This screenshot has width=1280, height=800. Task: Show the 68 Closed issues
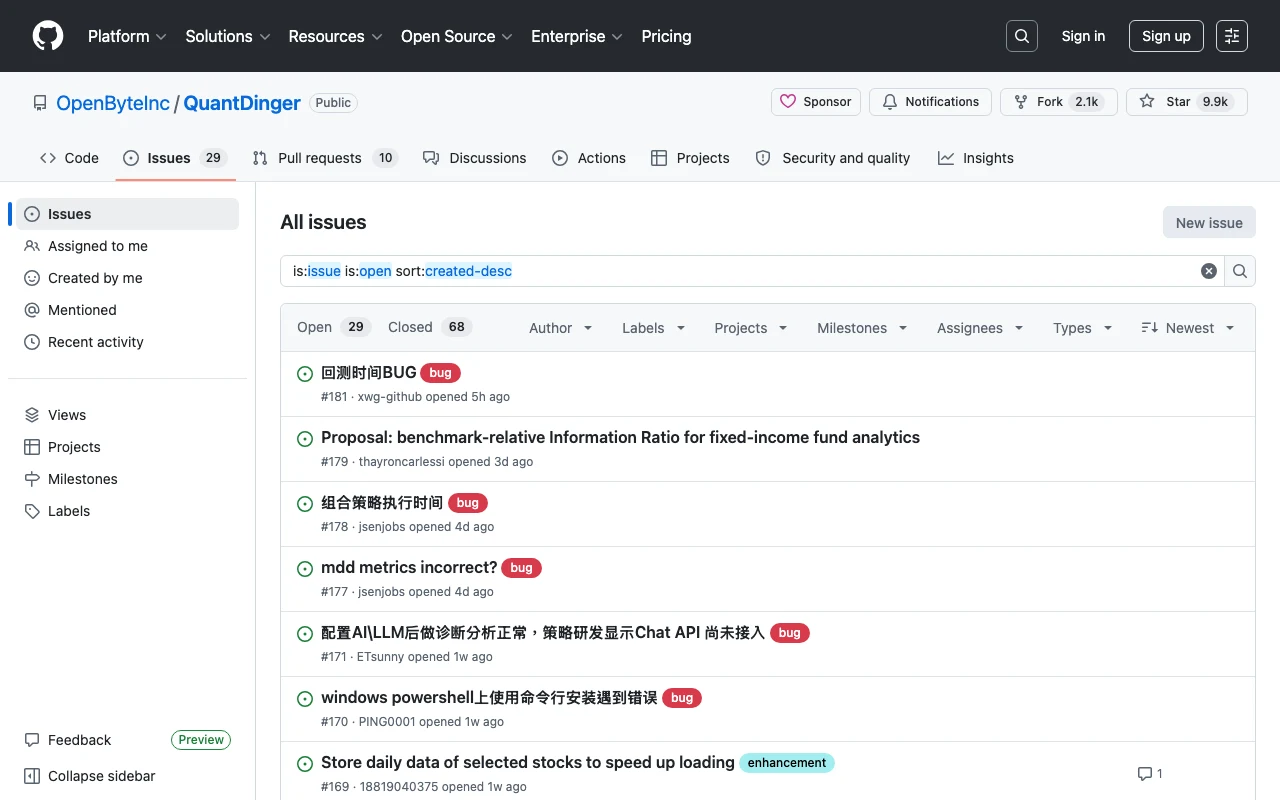pos(430,327)
